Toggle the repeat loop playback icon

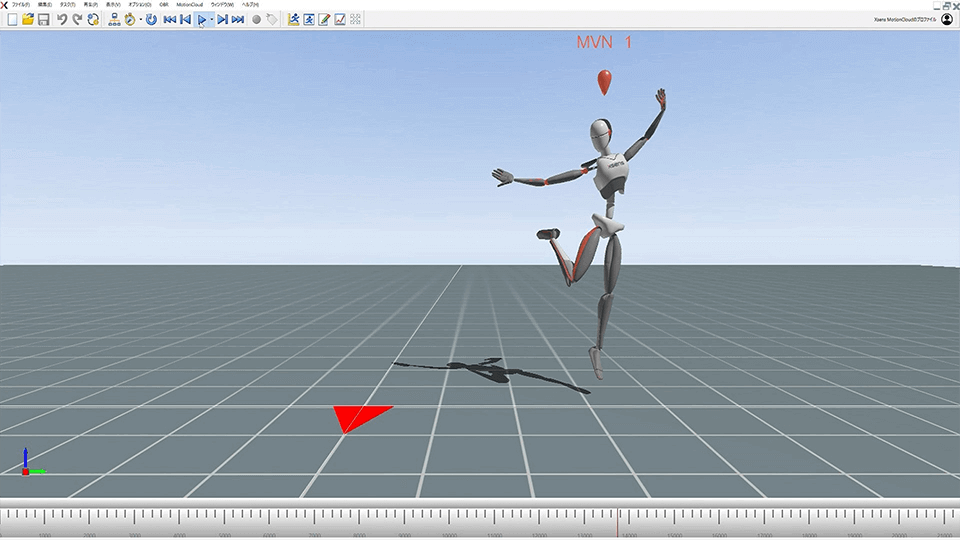coord(93,19)
